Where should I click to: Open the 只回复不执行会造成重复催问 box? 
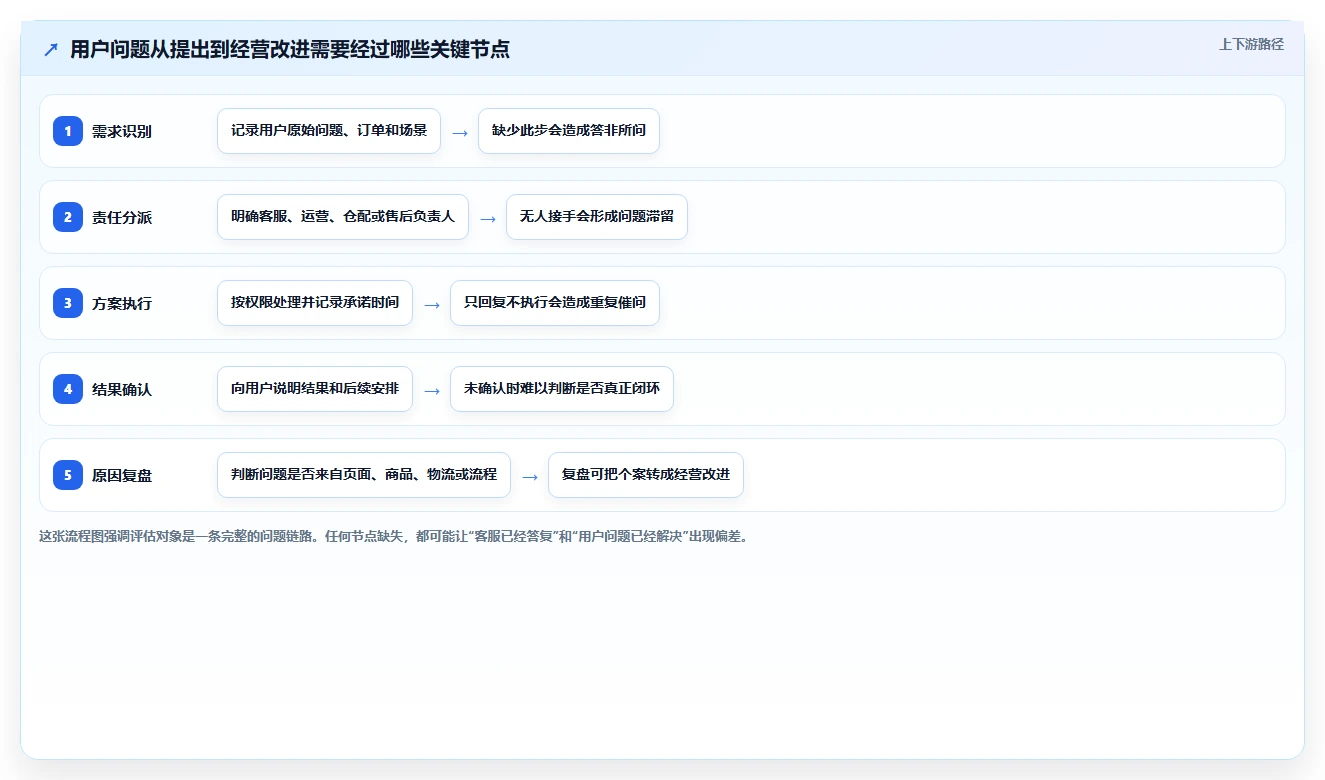tap(555, 303)
